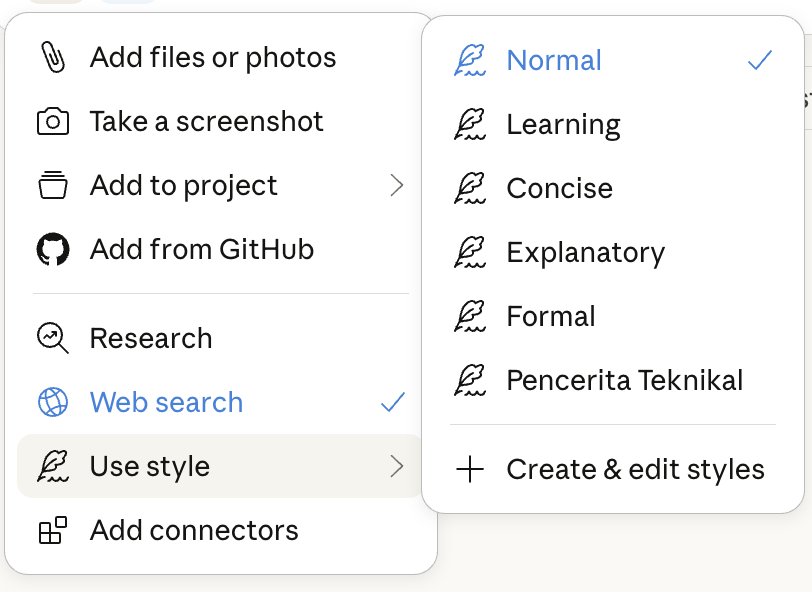Image resolution: width=812 pixels, height=592 pixels.
Task: Expand the Add to project submenu arrow
Action: point(397,186)
